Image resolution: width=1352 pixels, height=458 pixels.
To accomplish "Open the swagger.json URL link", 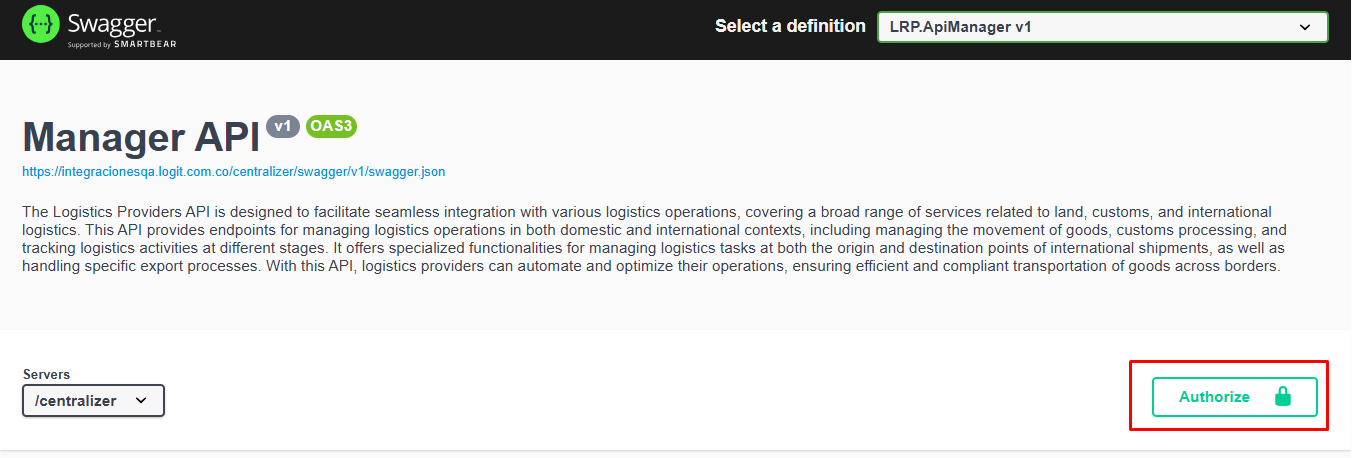I will [233, 172].
